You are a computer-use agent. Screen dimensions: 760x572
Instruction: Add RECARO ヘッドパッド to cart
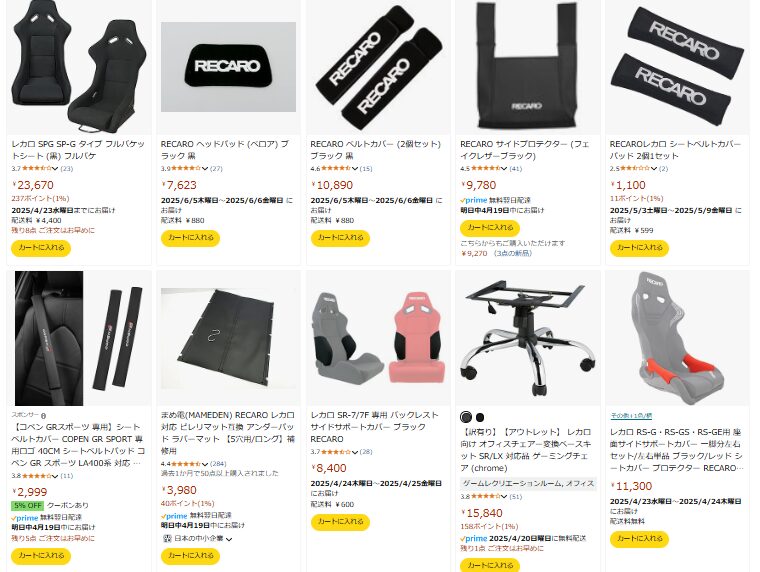coord(190,238)
